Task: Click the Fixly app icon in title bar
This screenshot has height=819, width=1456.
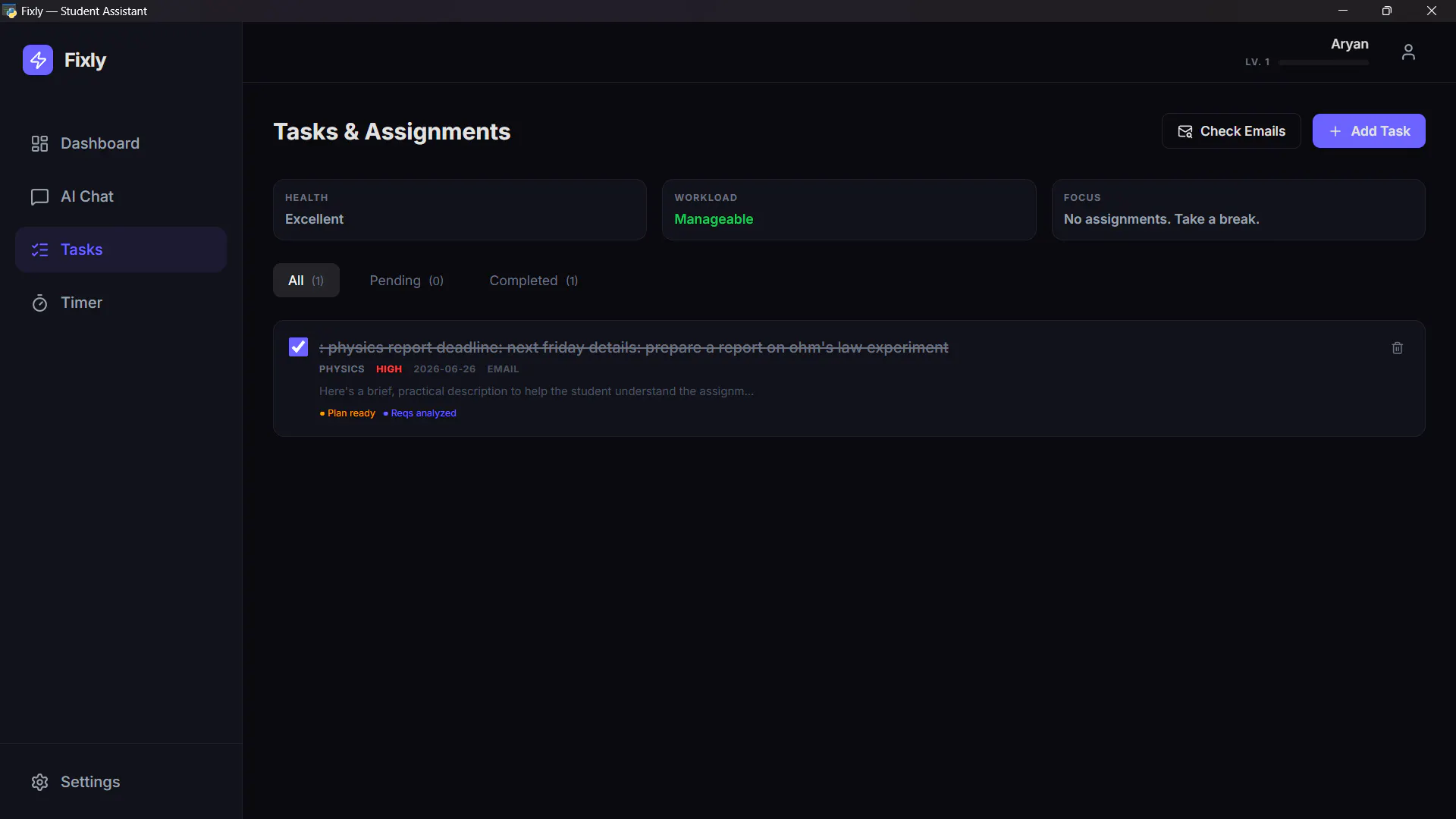Action: pos(10,11)
